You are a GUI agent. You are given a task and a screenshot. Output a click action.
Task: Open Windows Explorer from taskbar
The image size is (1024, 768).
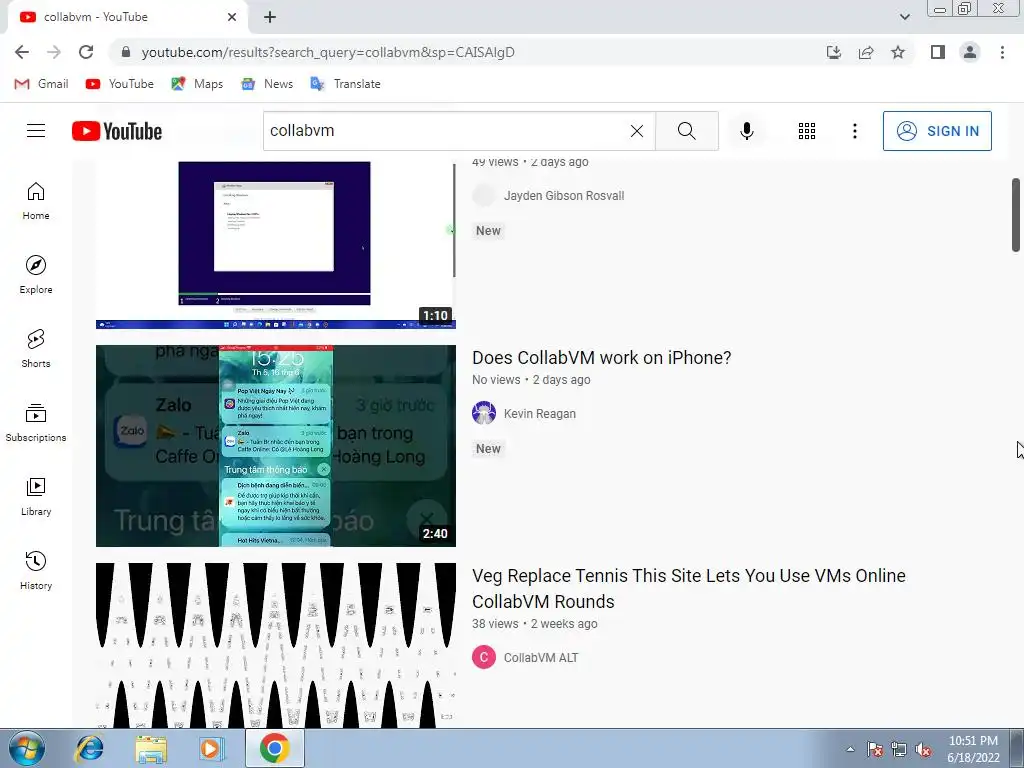151,748
